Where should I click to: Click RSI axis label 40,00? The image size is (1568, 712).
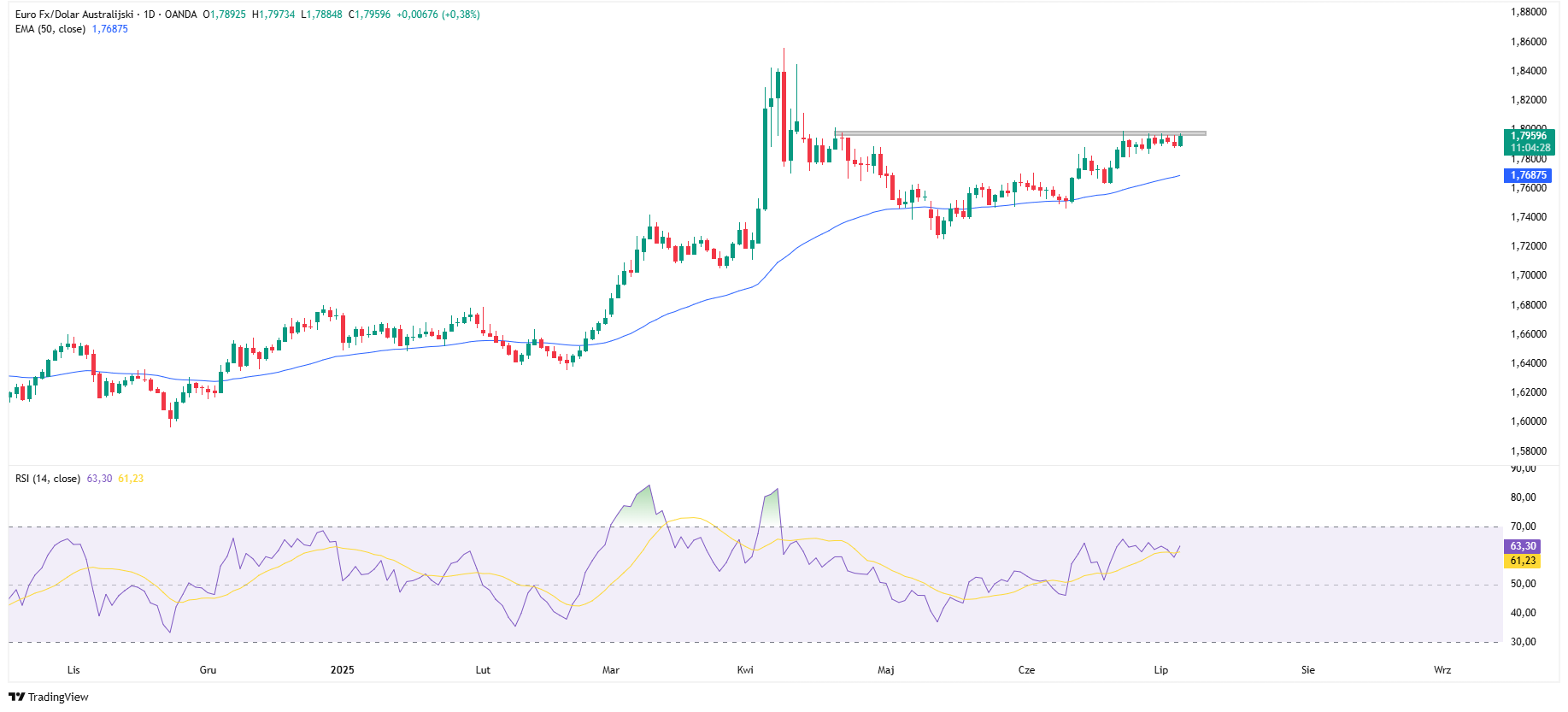pyautogui.click(x=1524, y=613)
